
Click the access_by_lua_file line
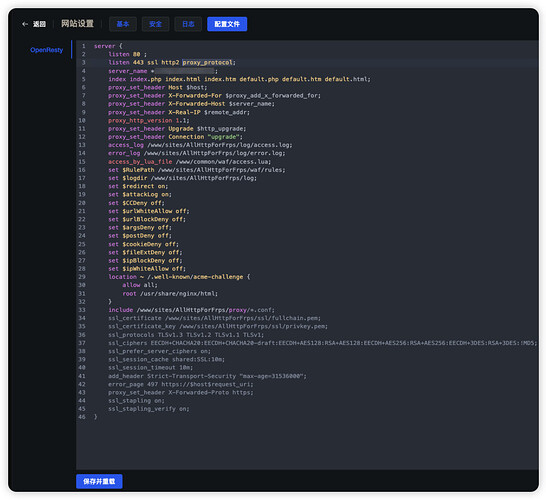click(x=189, y=162)
